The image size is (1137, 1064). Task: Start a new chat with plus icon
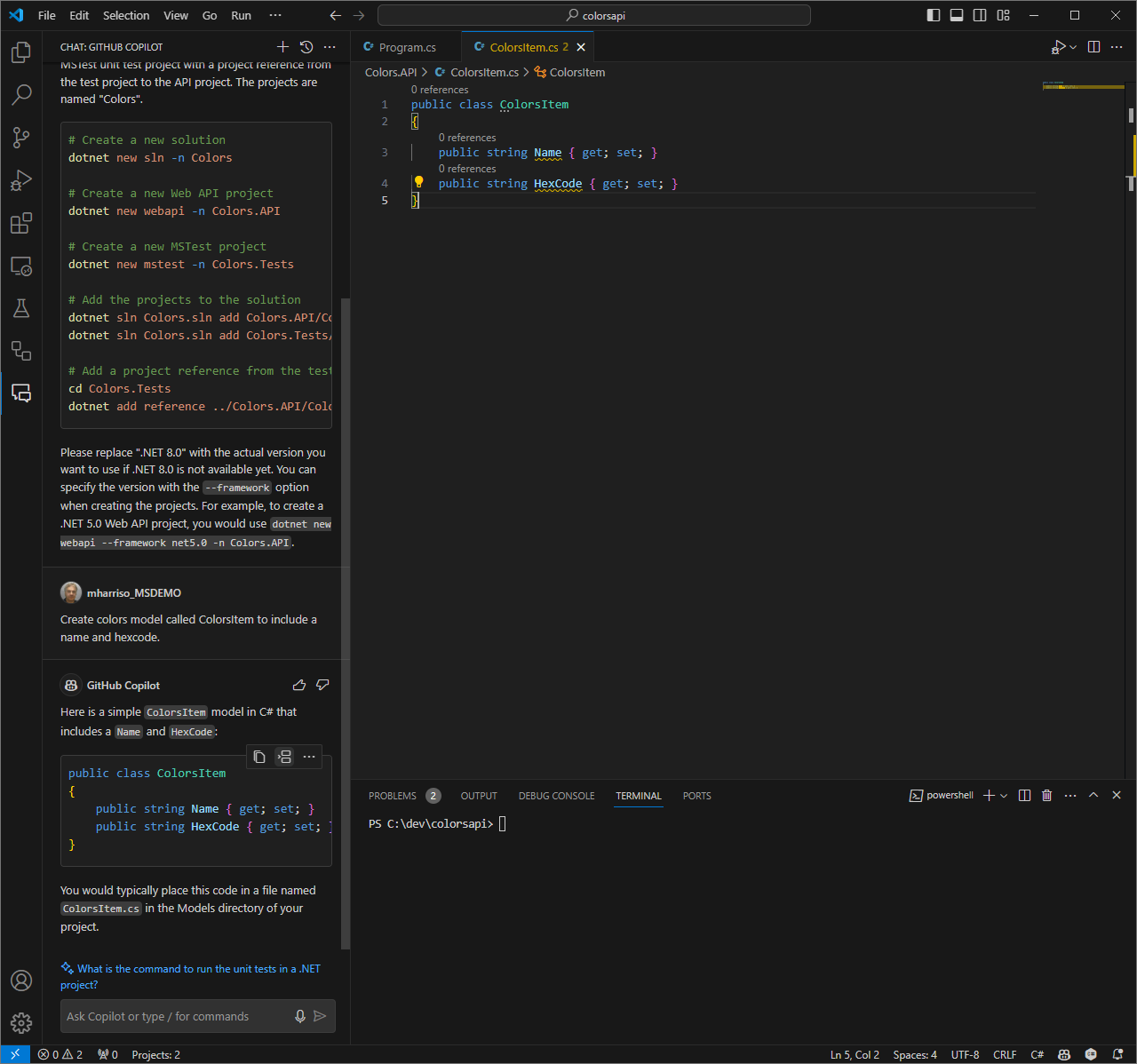282,47
